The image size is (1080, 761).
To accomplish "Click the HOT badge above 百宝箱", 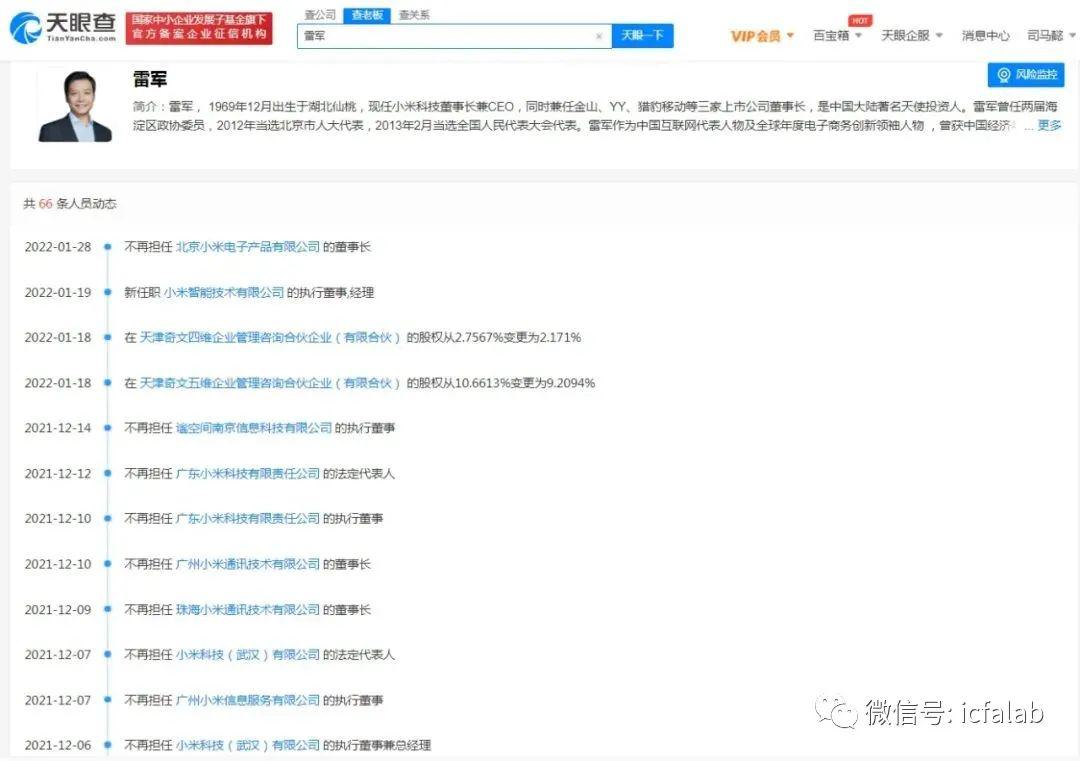I will click(x=860, y=21).
